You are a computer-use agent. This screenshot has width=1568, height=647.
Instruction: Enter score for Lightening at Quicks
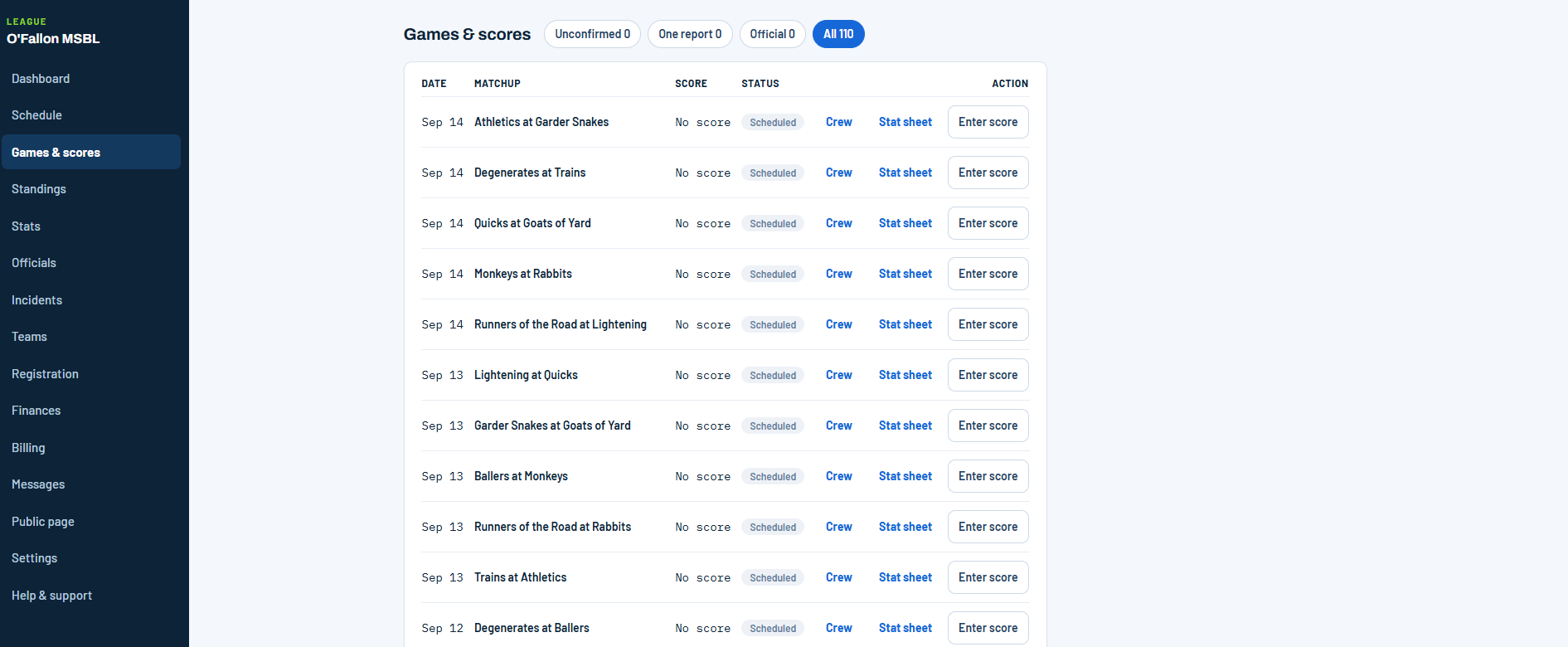click(x=988, y=375)
